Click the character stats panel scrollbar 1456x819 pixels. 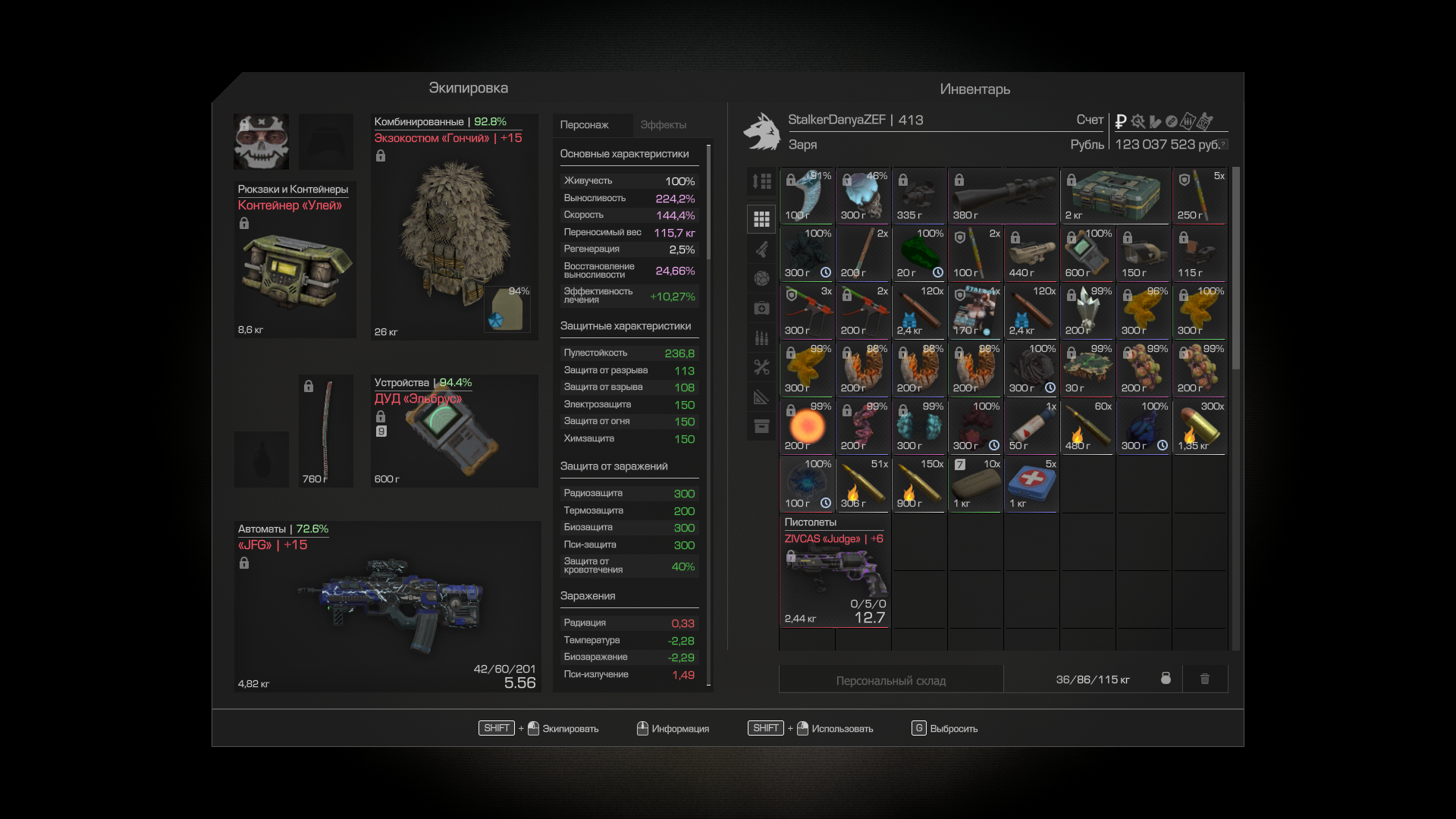(x=709, y=201)
